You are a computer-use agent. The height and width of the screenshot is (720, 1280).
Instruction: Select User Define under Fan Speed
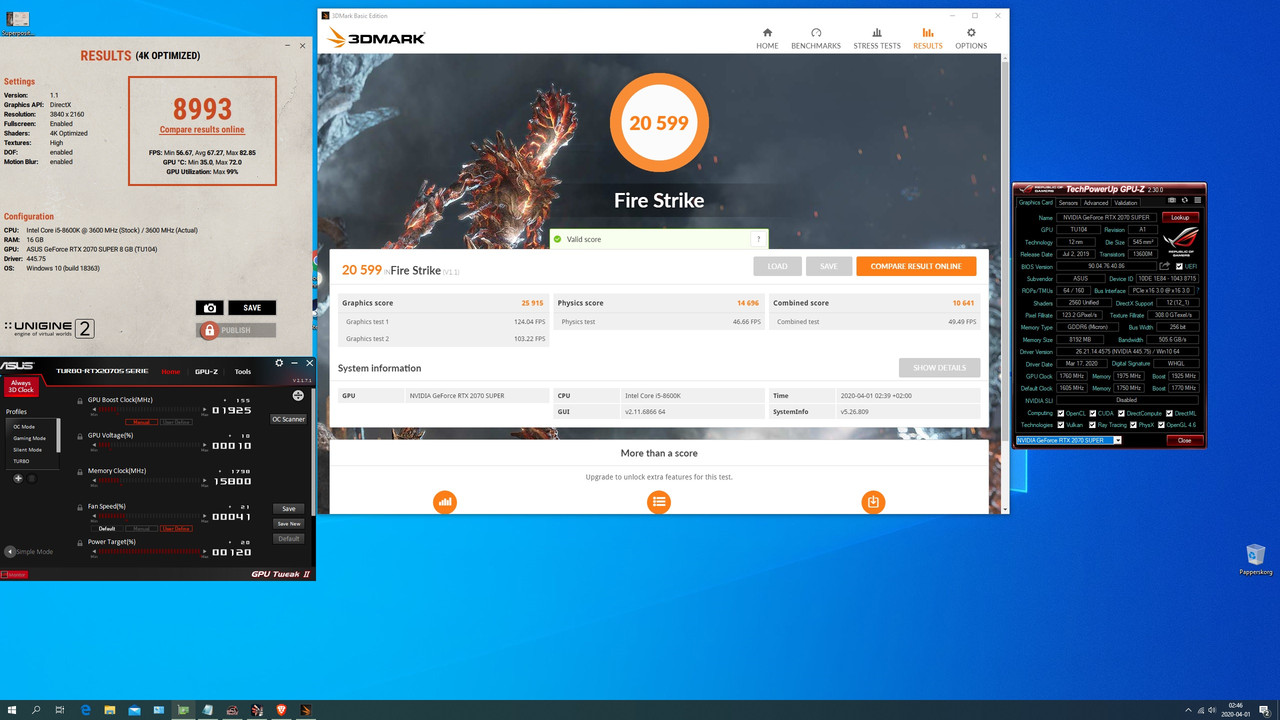point(176,528)
